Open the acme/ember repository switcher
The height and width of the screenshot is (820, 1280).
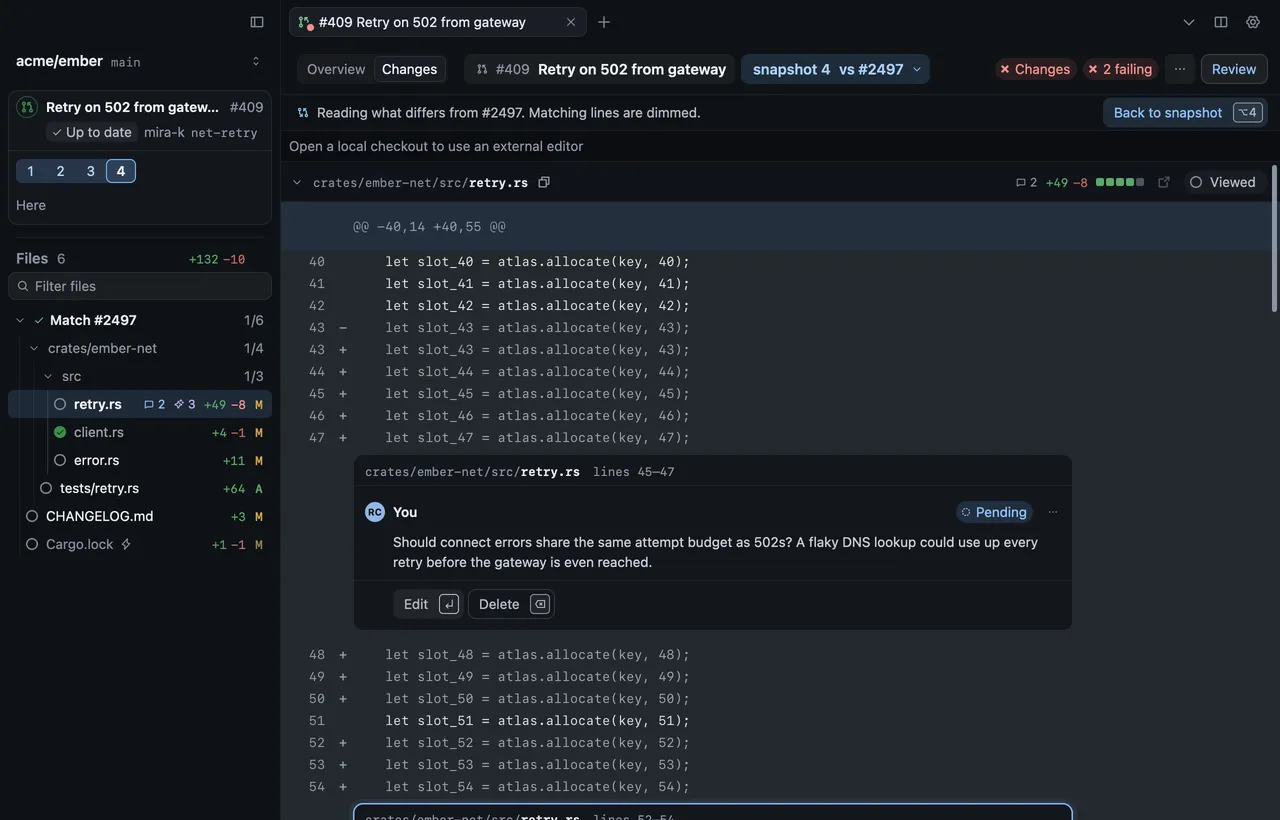[256, 61]
